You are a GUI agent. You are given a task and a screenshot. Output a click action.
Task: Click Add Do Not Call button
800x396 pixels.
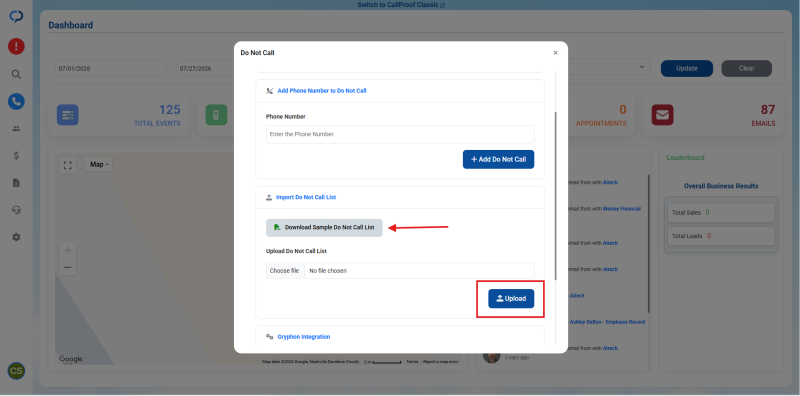pyautogui.click(x=498, y=159)
